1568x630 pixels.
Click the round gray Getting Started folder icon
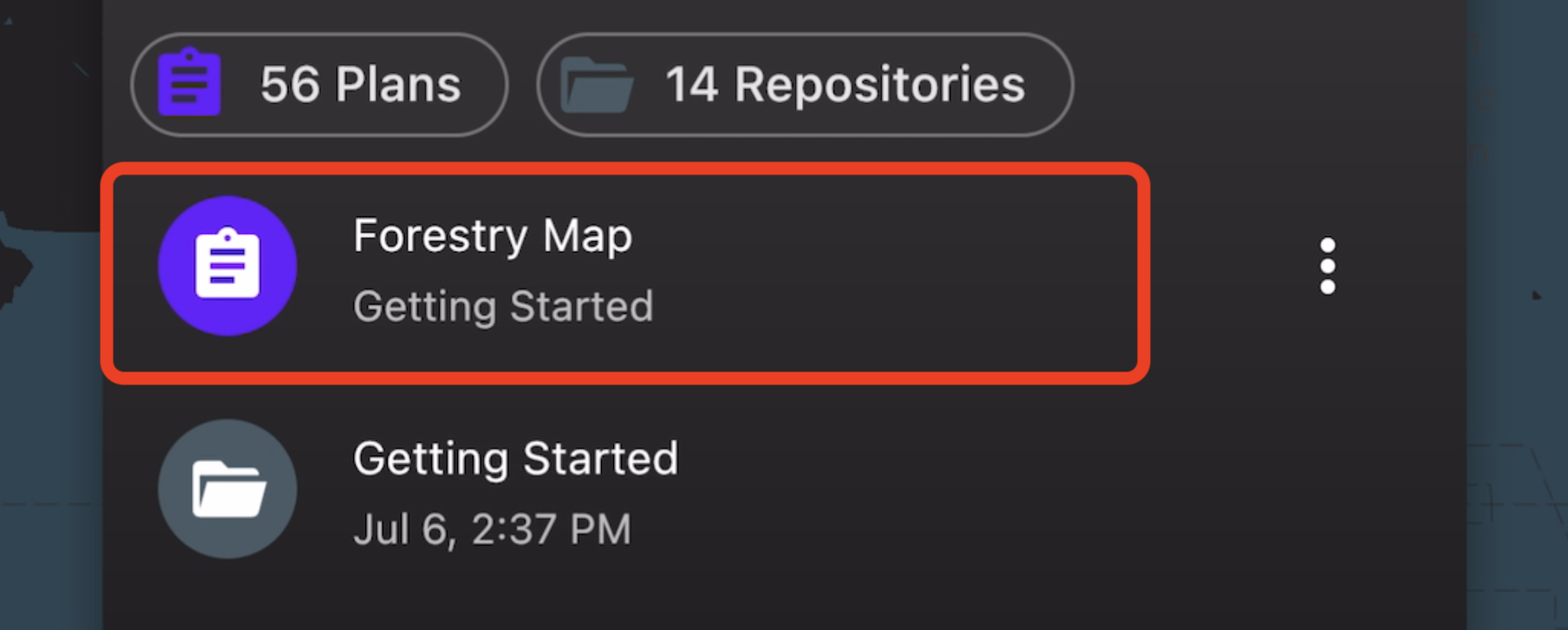click(x=227, y=489)
